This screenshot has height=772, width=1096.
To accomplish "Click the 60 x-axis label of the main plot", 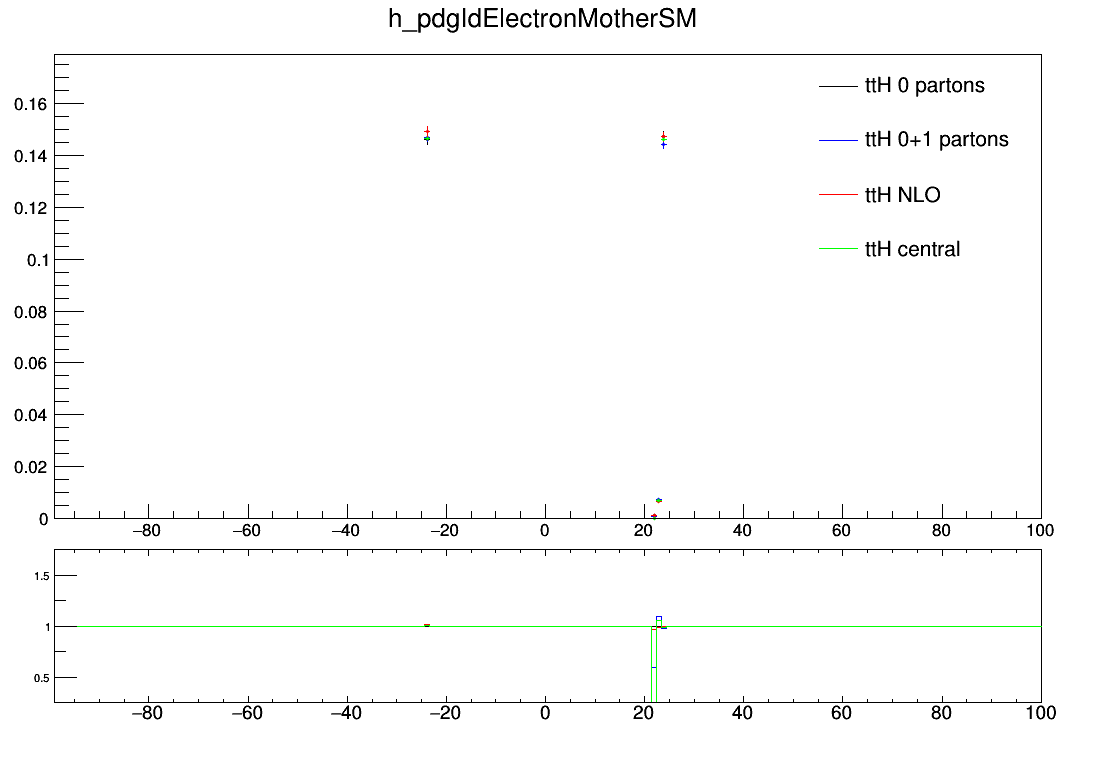I will (x=842, y=531).
